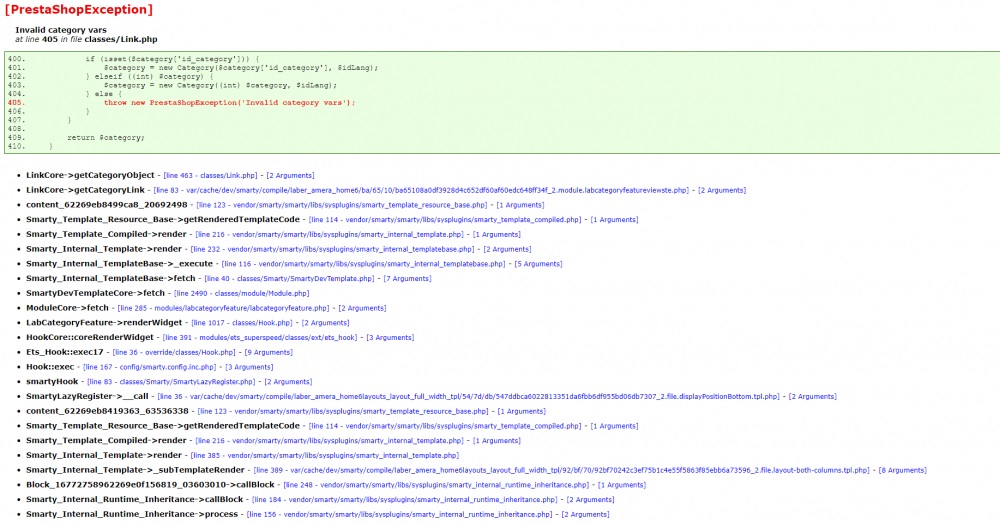Click the 'SmartyLazyRegister->__call' function name

click(x=87, y=397)
